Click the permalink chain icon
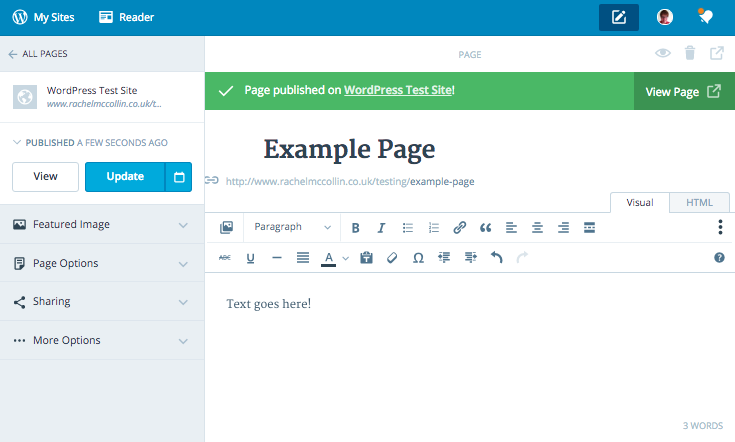Viewport: 735px width, 442px height. click(211, 180)
